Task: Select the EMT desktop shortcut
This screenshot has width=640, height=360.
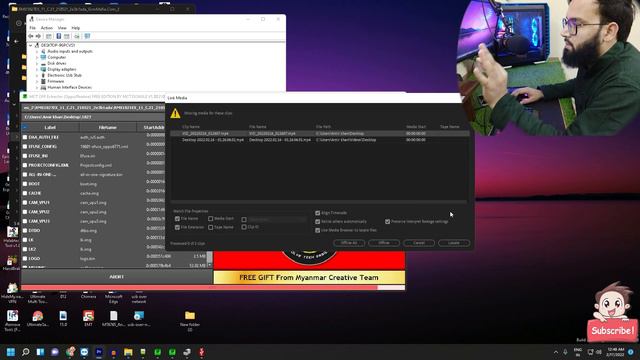Action: (88, 318)
